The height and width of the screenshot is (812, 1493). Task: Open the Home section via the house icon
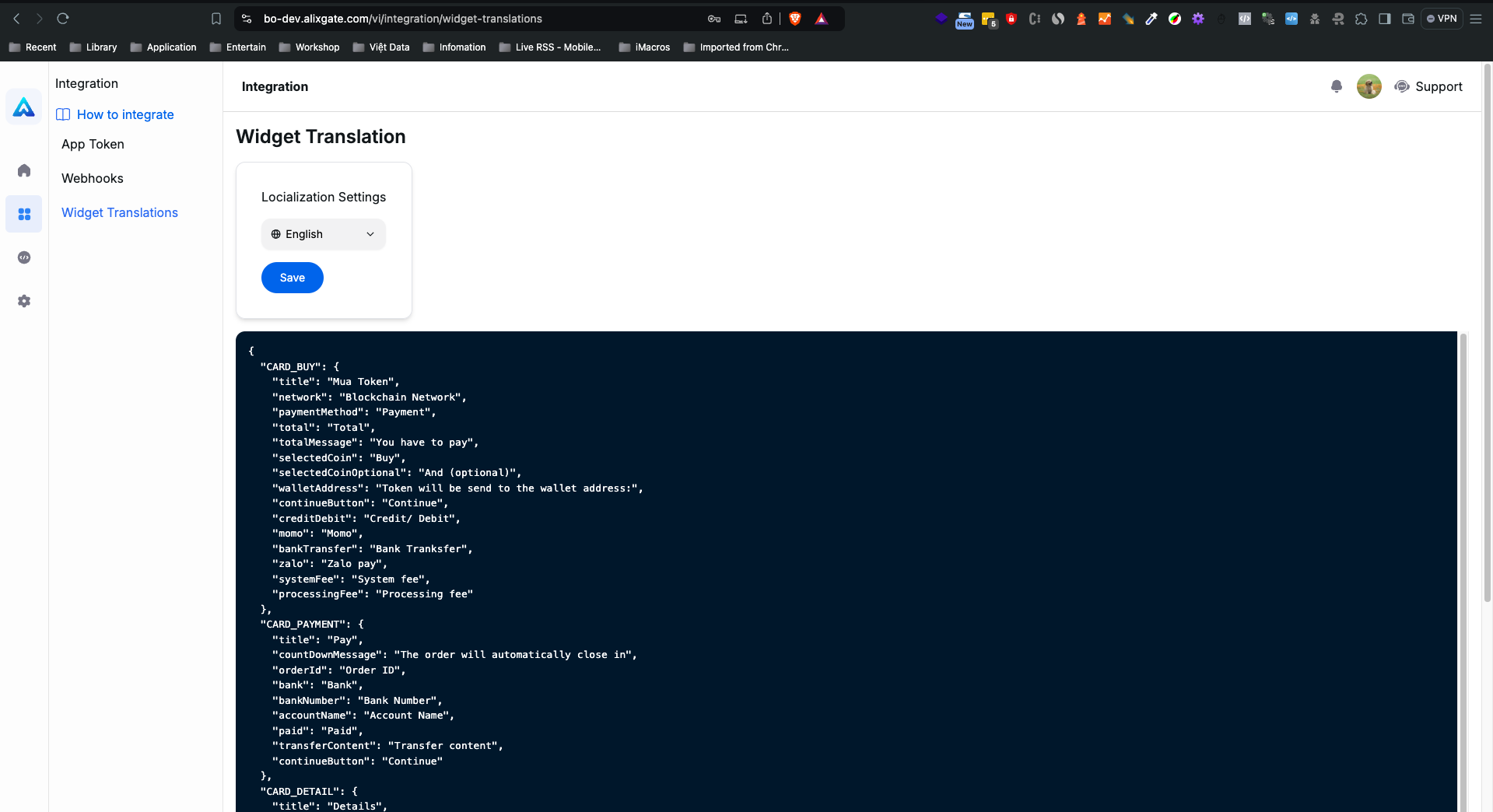pyautogui.click(x=23, y=170)
